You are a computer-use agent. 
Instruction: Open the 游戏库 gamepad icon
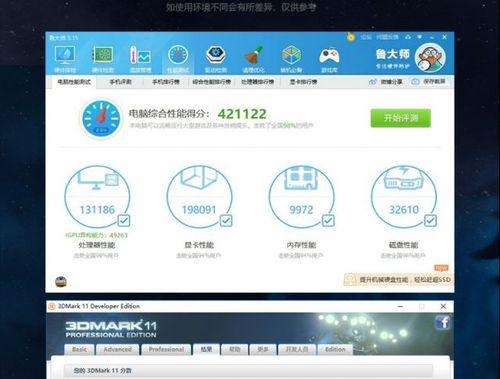pos(329,59)
